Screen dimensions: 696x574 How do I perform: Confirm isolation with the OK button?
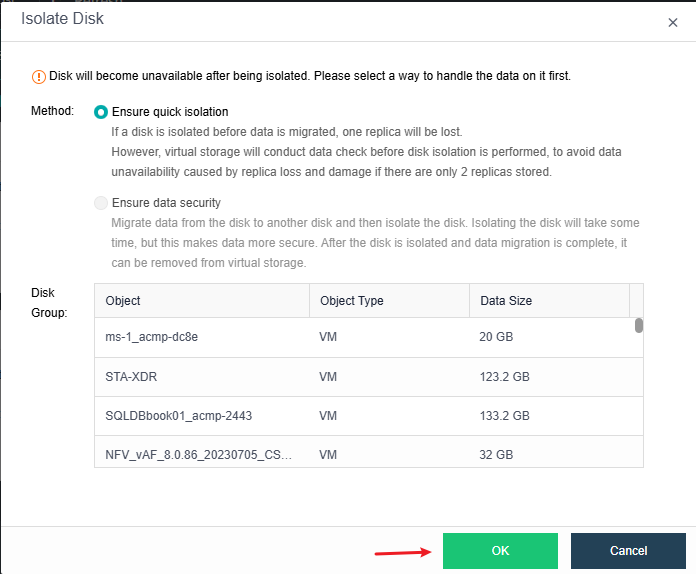(500, 551)
